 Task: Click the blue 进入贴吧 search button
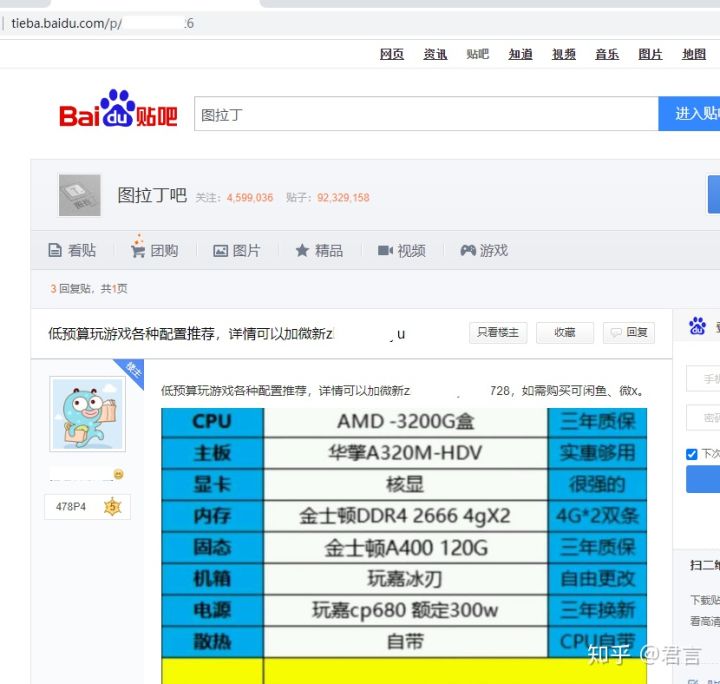coord(689,113)
